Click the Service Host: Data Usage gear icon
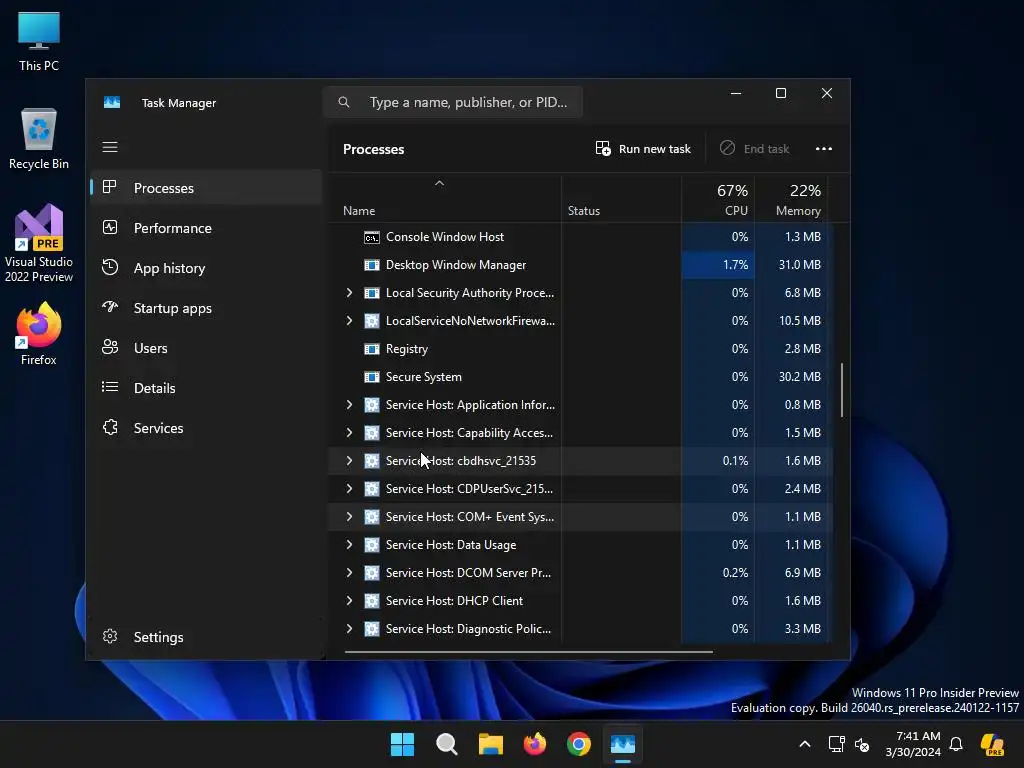The width and height of the screenshot is (1024, 768). [x=372, y=545]
